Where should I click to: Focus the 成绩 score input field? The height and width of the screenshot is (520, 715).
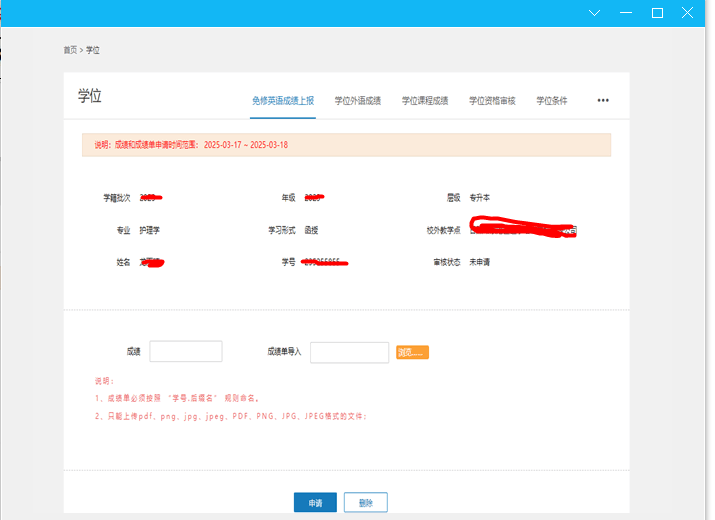coord(186,352)
